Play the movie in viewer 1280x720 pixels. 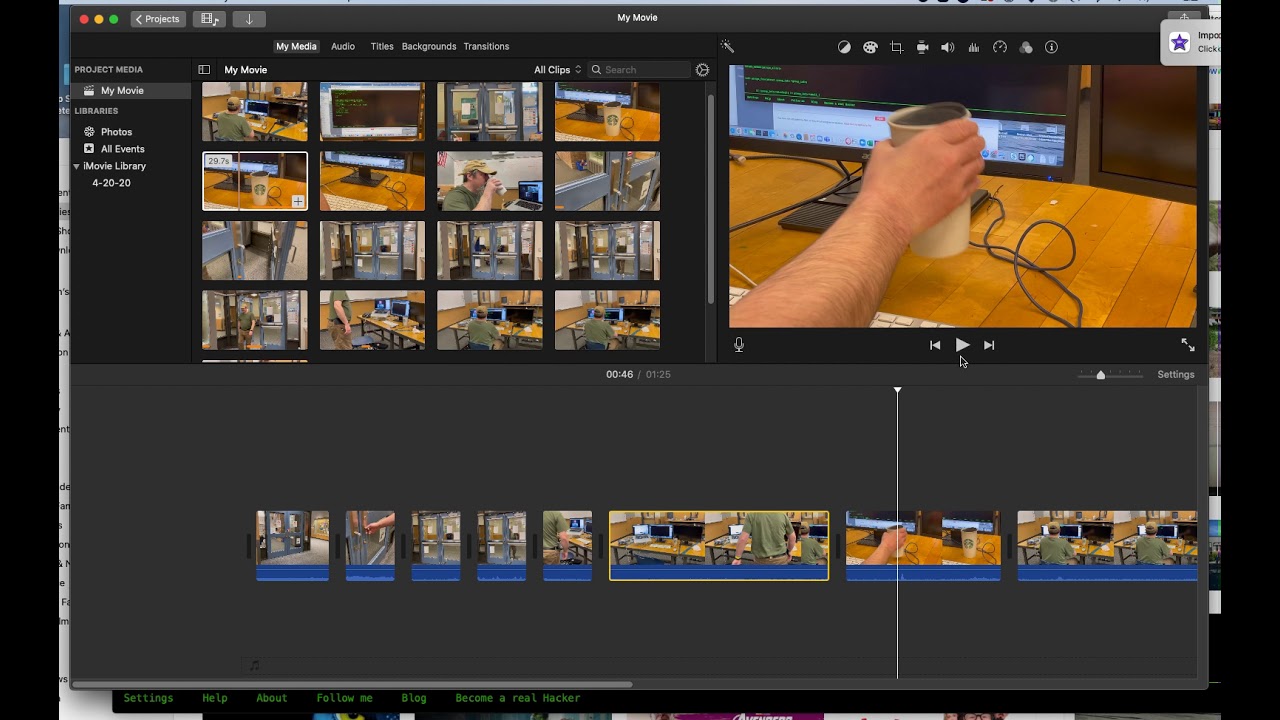pos(962,345)
